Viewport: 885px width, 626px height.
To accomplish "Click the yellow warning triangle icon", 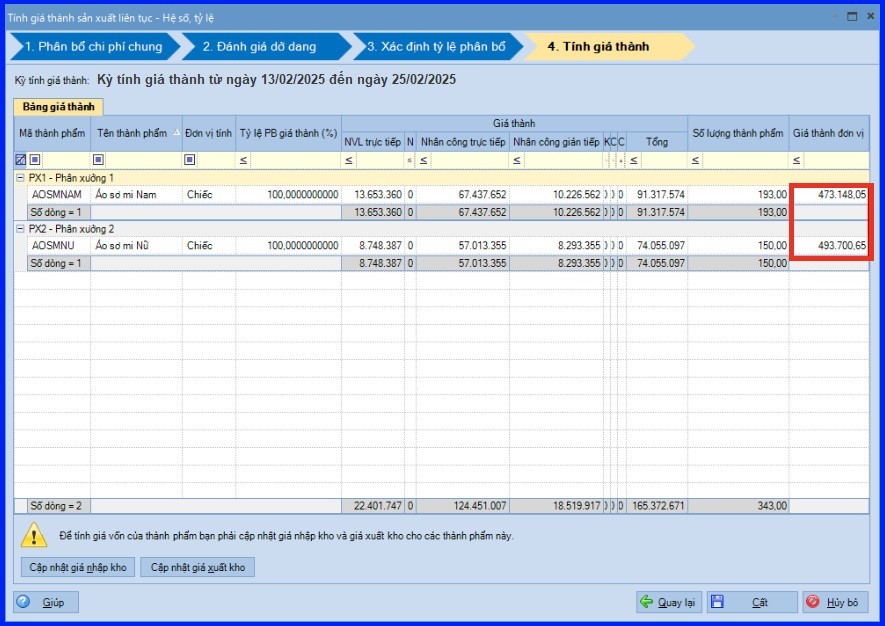I will point(35,535).
